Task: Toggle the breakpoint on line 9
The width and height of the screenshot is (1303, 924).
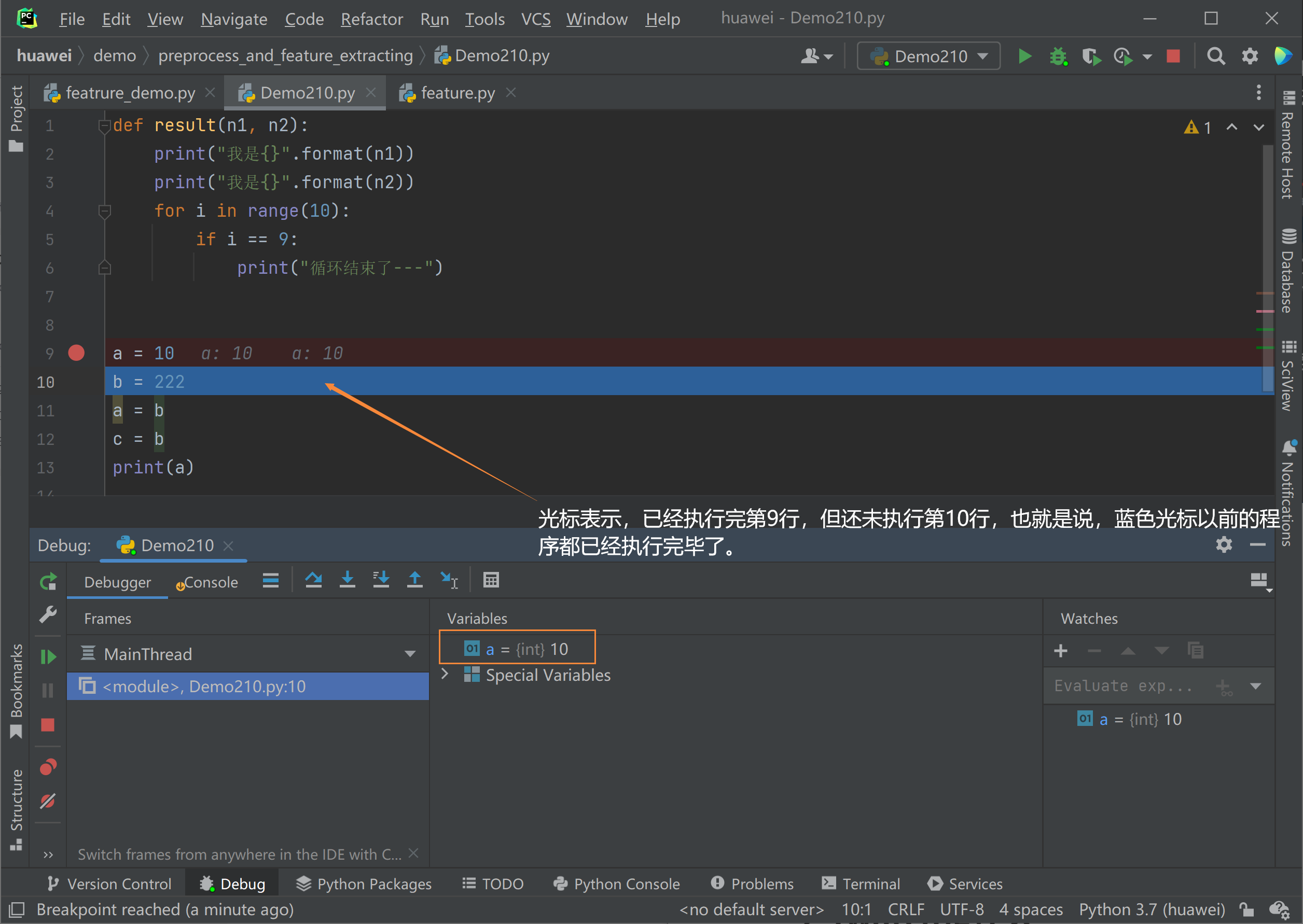Action: (76, 353)
